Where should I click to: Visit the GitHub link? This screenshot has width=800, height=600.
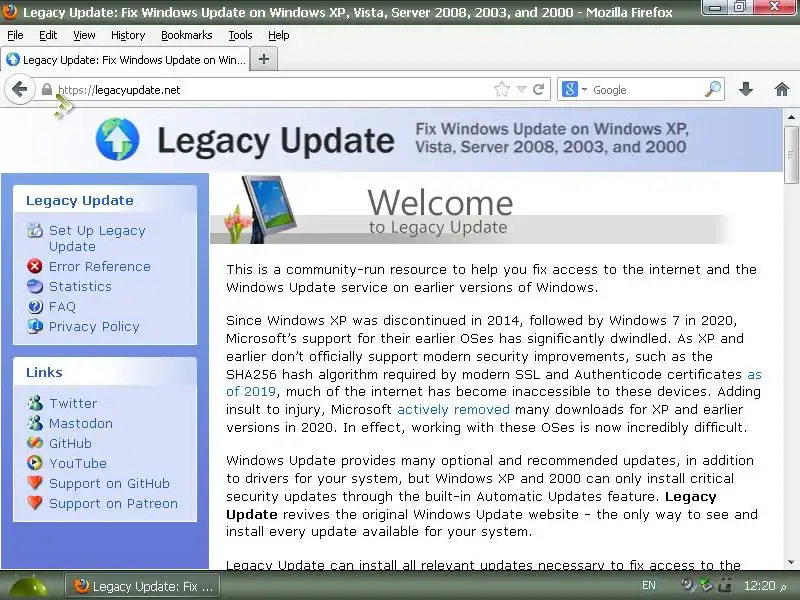pyautogui.click(x=70, y=443)
